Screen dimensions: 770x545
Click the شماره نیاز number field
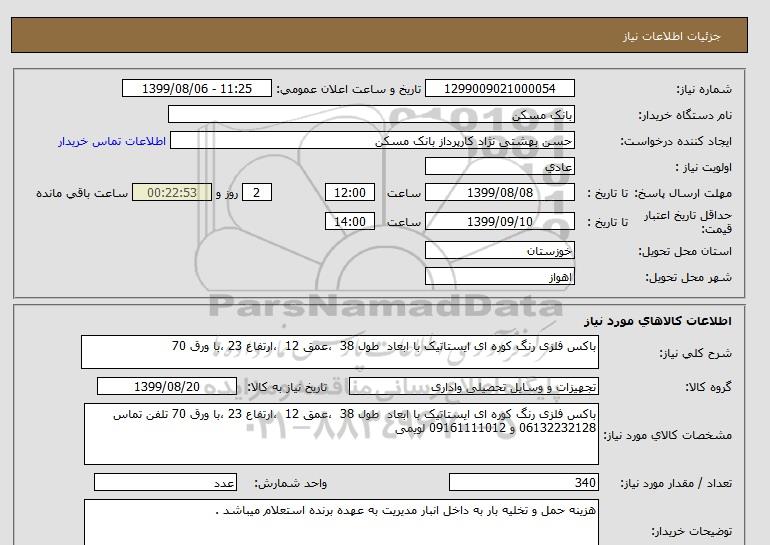click(x=500, y=89)
